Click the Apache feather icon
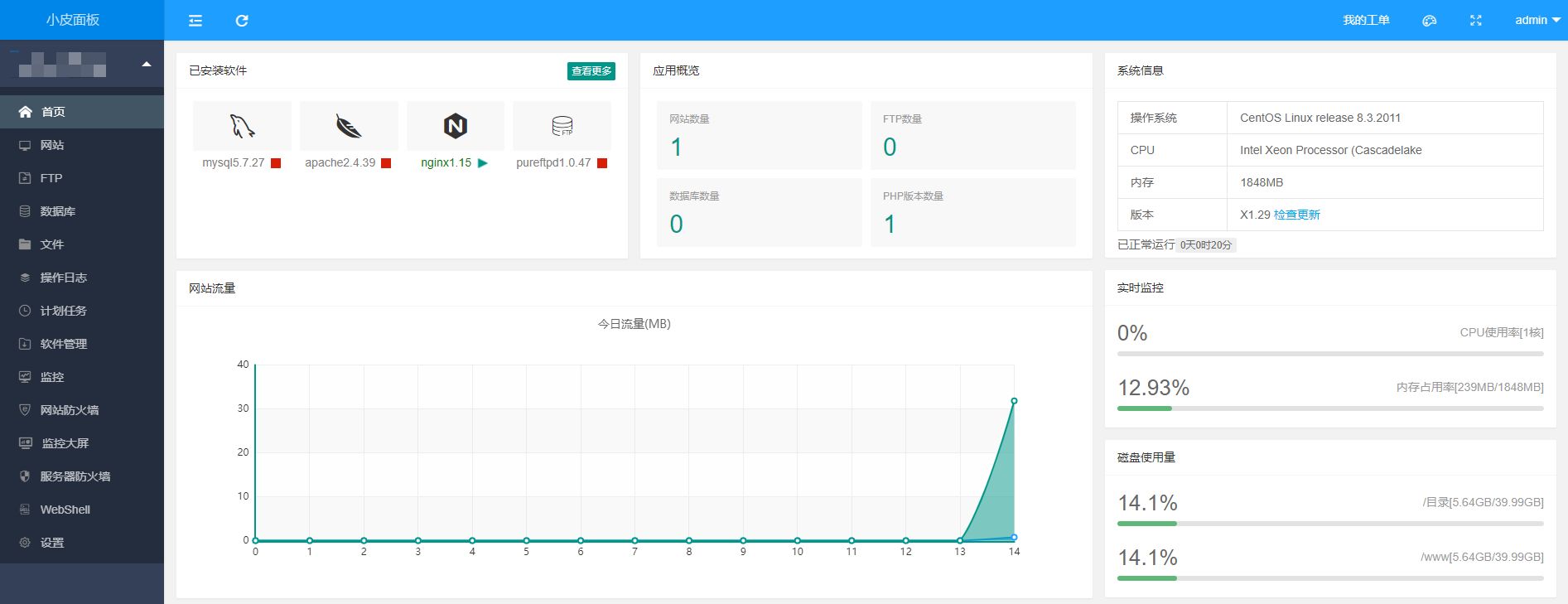 point(349,126)
